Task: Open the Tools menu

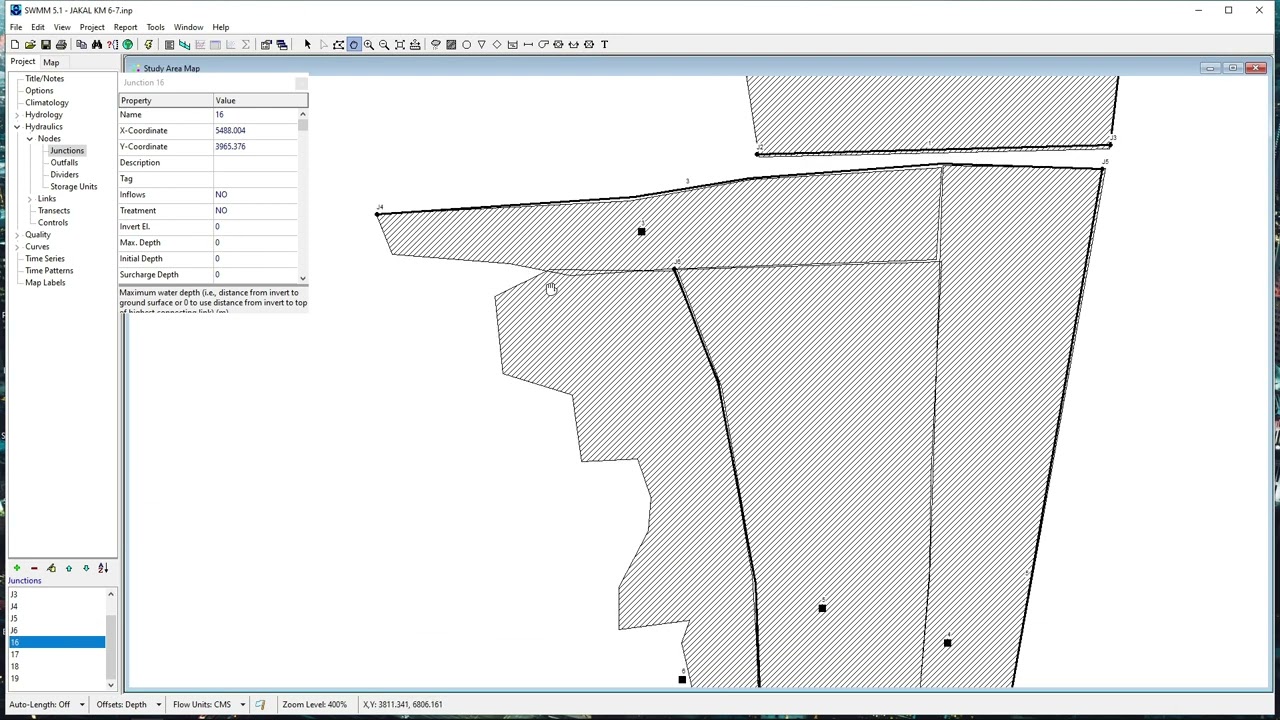Action: [155, 27]
